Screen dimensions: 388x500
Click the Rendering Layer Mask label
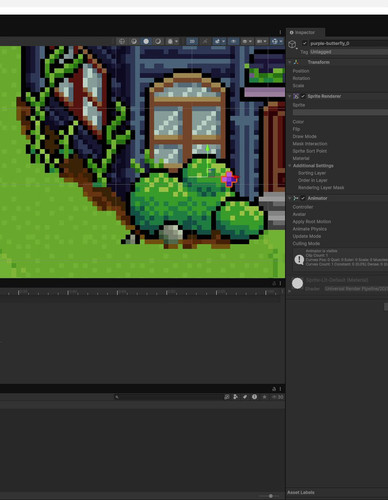[x=321, y=188]
